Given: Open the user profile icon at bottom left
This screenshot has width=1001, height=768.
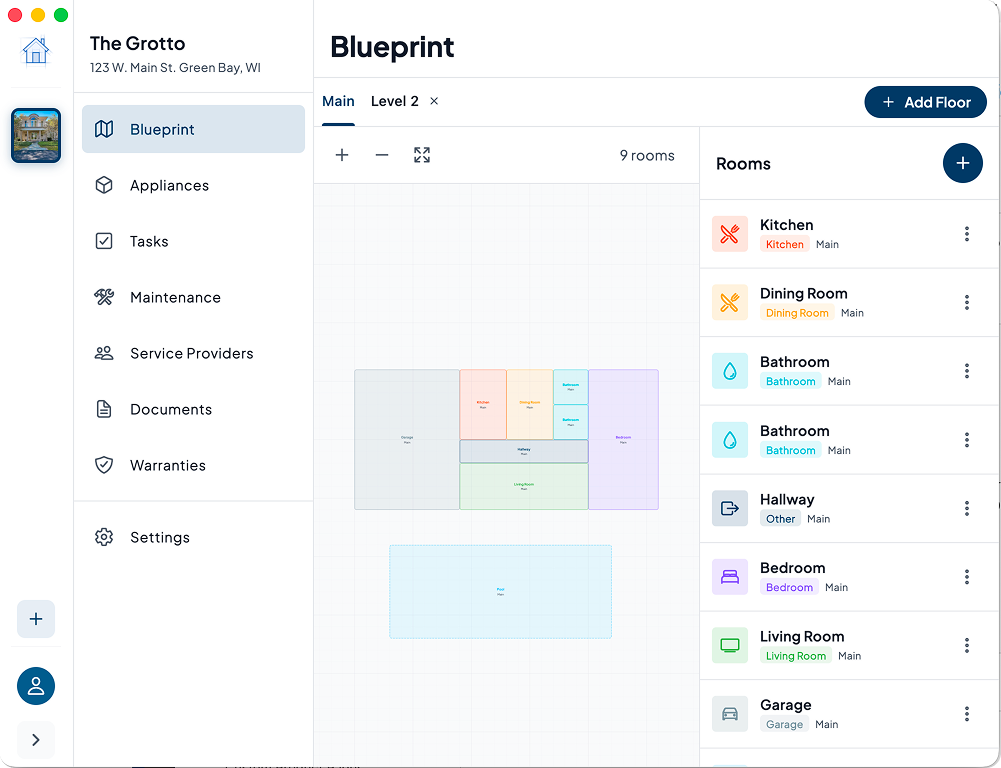Looking at the screenshot, I should click(x=36, y=686).
